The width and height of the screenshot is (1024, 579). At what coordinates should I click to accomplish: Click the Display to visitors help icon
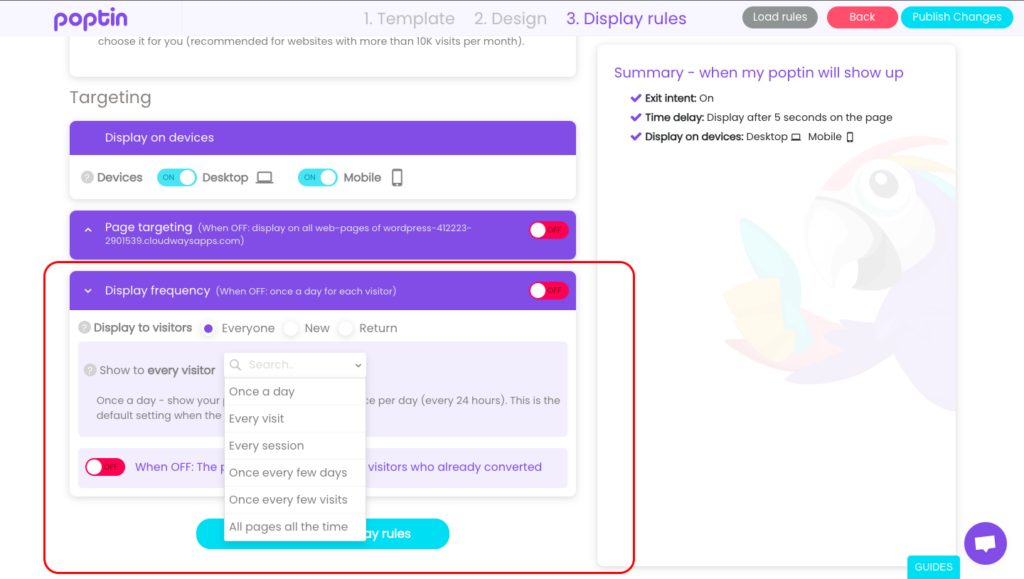(85, 328)
